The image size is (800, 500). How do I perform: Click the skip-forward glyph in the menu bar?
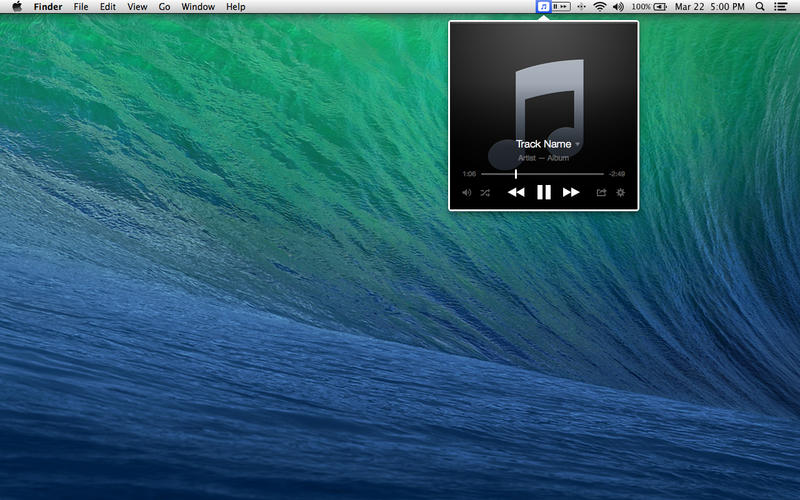click(563, 7)
